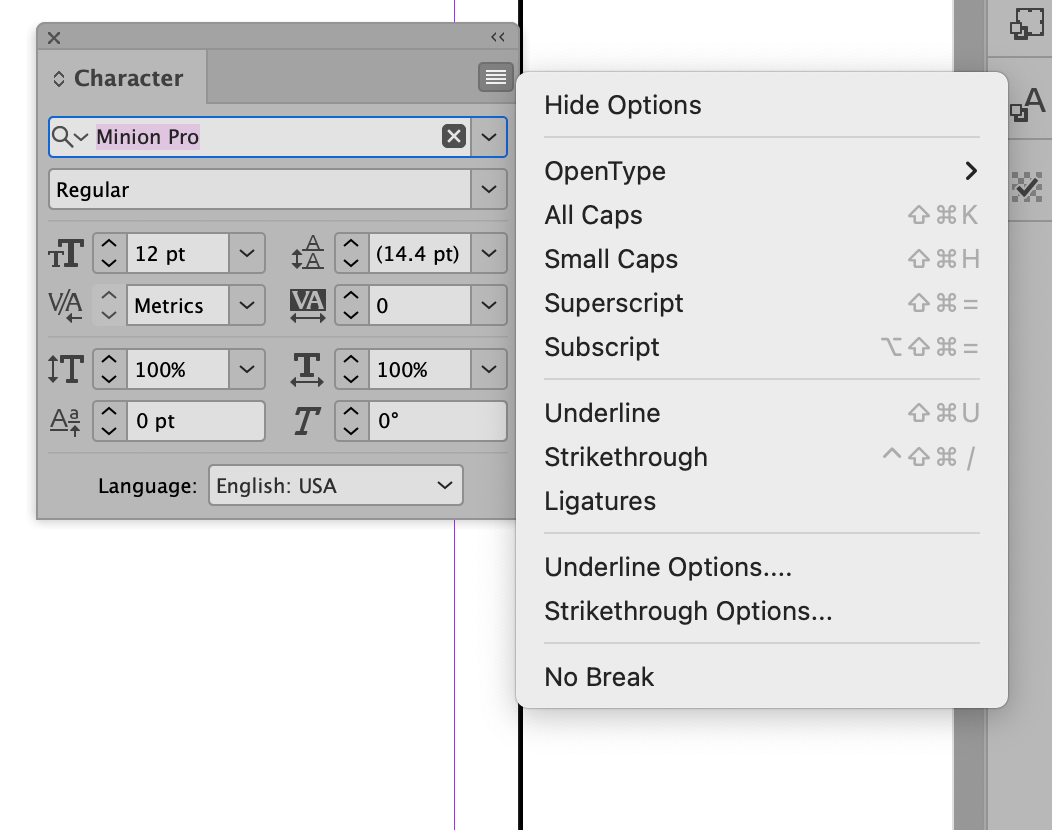Click inside the font name input field
Viewport: 1052px width, 830px height.
[250, 136]
